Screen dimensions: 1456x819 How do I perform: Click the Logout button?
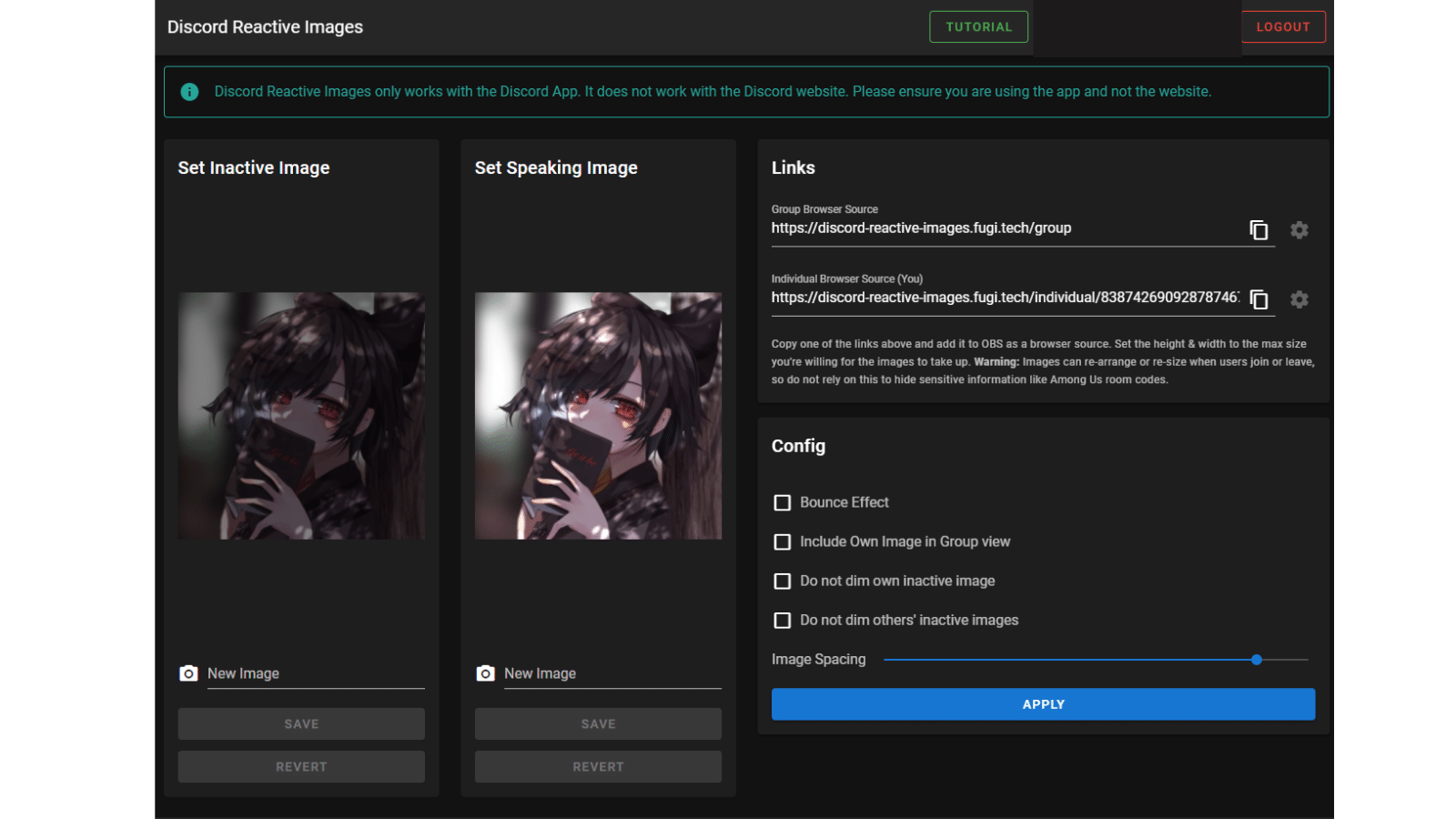pos(1283,26)
